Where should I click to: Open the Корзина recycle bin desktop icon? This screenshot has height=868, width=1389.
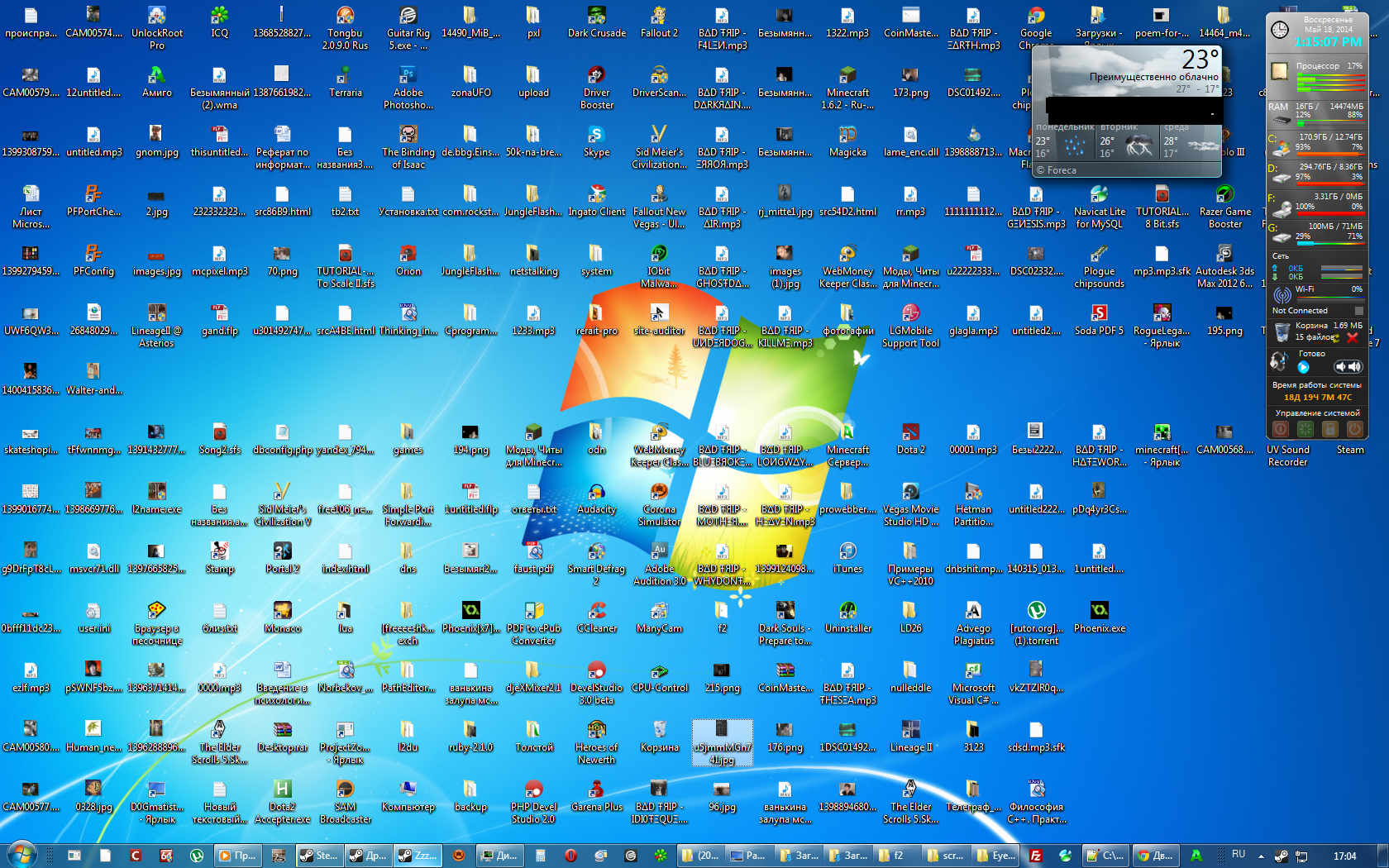(659, 736)
